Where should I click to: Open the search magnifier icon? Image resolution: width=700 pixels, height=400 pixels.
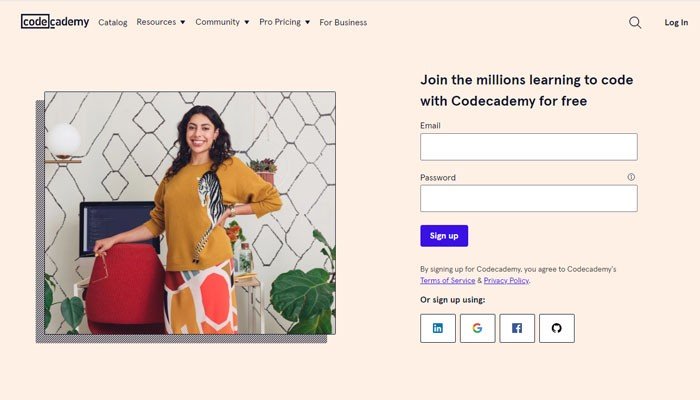click(635, 22)
